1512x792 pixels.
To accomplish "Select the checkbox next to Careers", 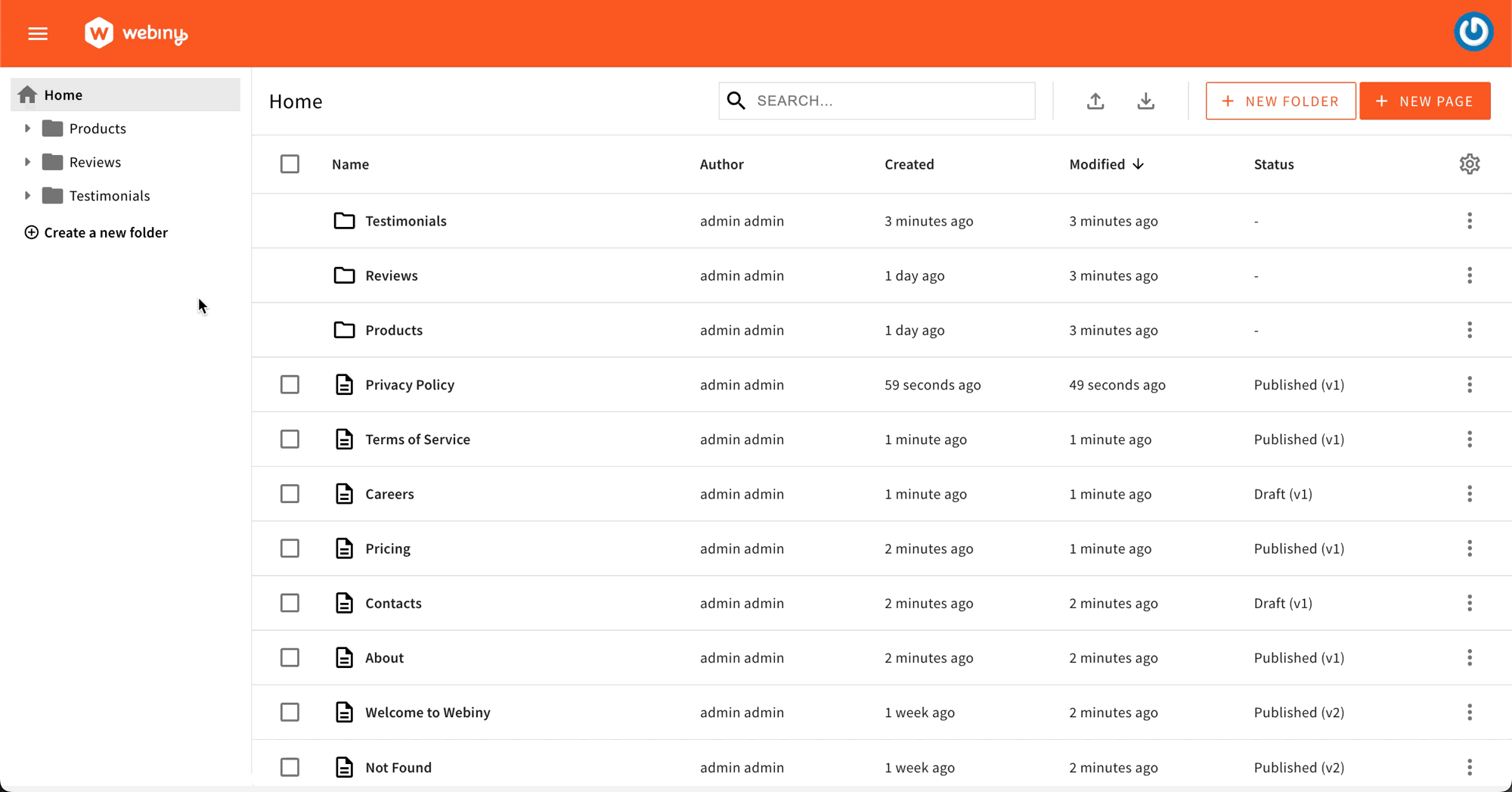I will (290, 493).
